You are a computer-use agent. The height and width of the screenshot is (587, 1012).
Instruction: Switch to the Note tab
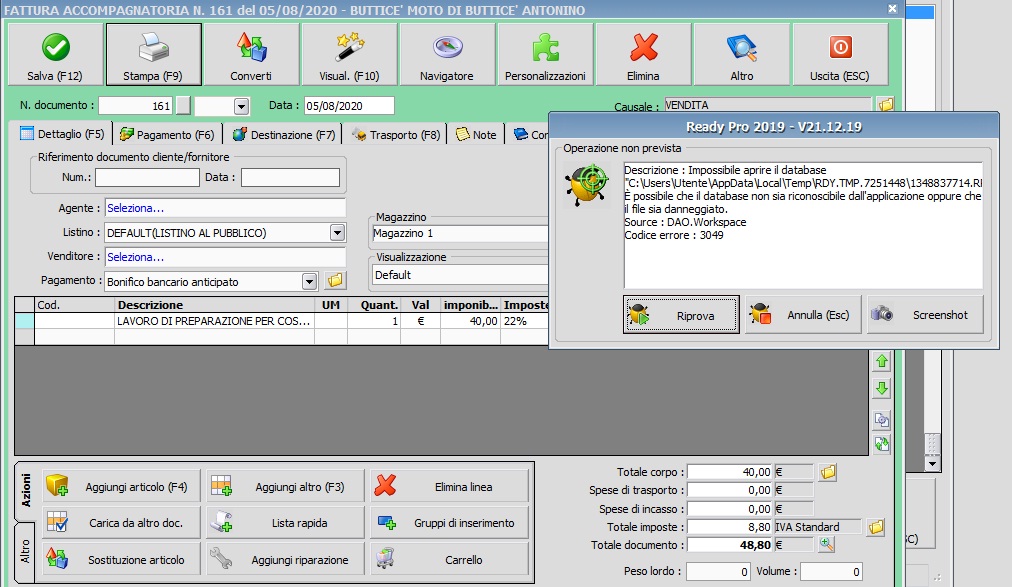[476, 134]
